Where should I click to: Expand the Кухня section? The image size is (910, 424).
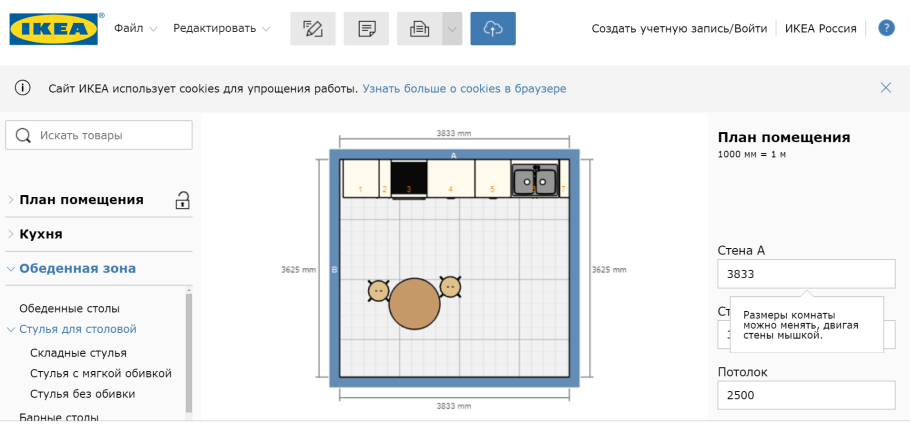[x=41, y=234]
